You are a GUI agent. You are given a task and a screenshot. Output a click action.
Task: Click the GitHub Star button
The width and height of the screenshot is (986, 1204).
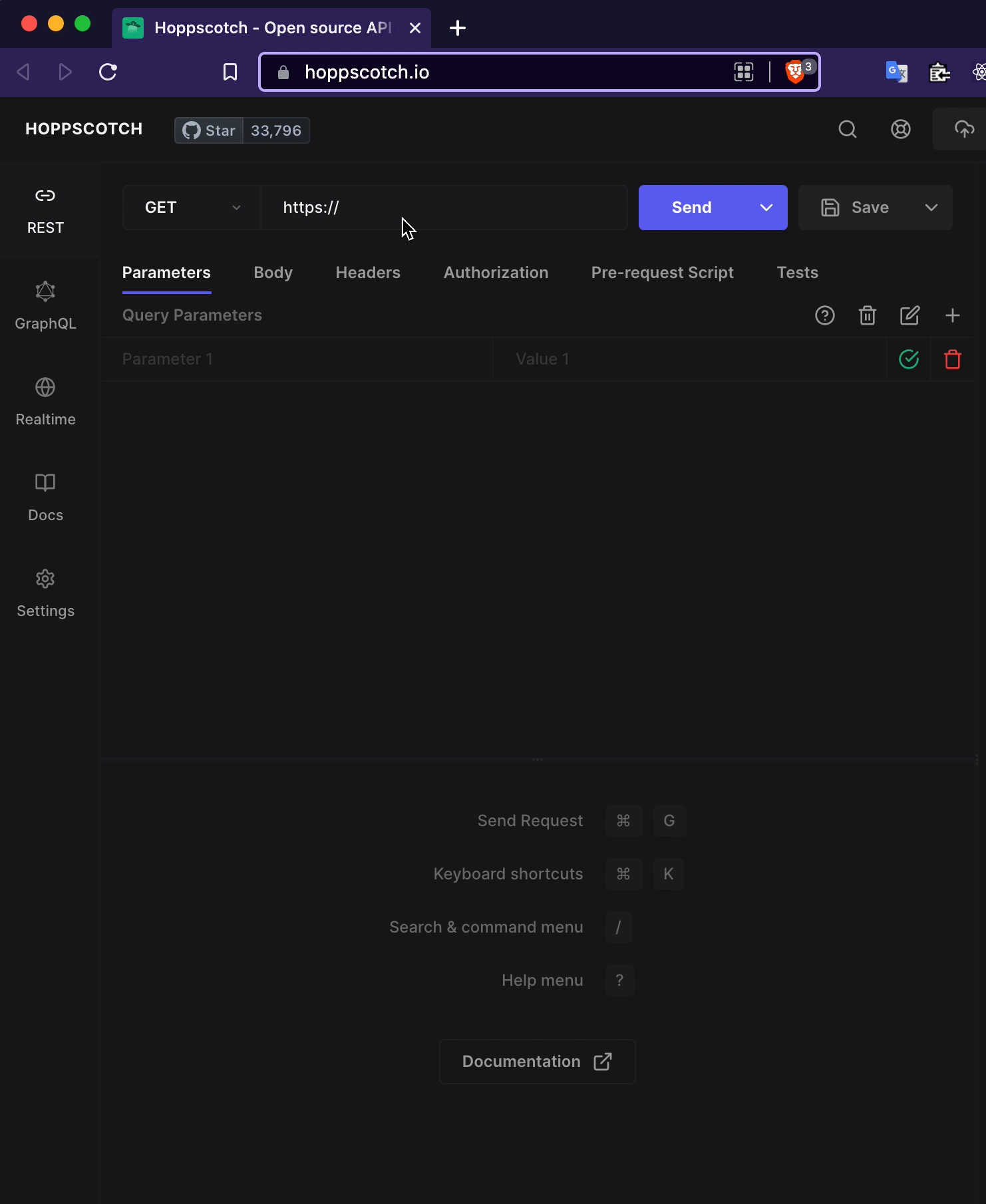209,130
